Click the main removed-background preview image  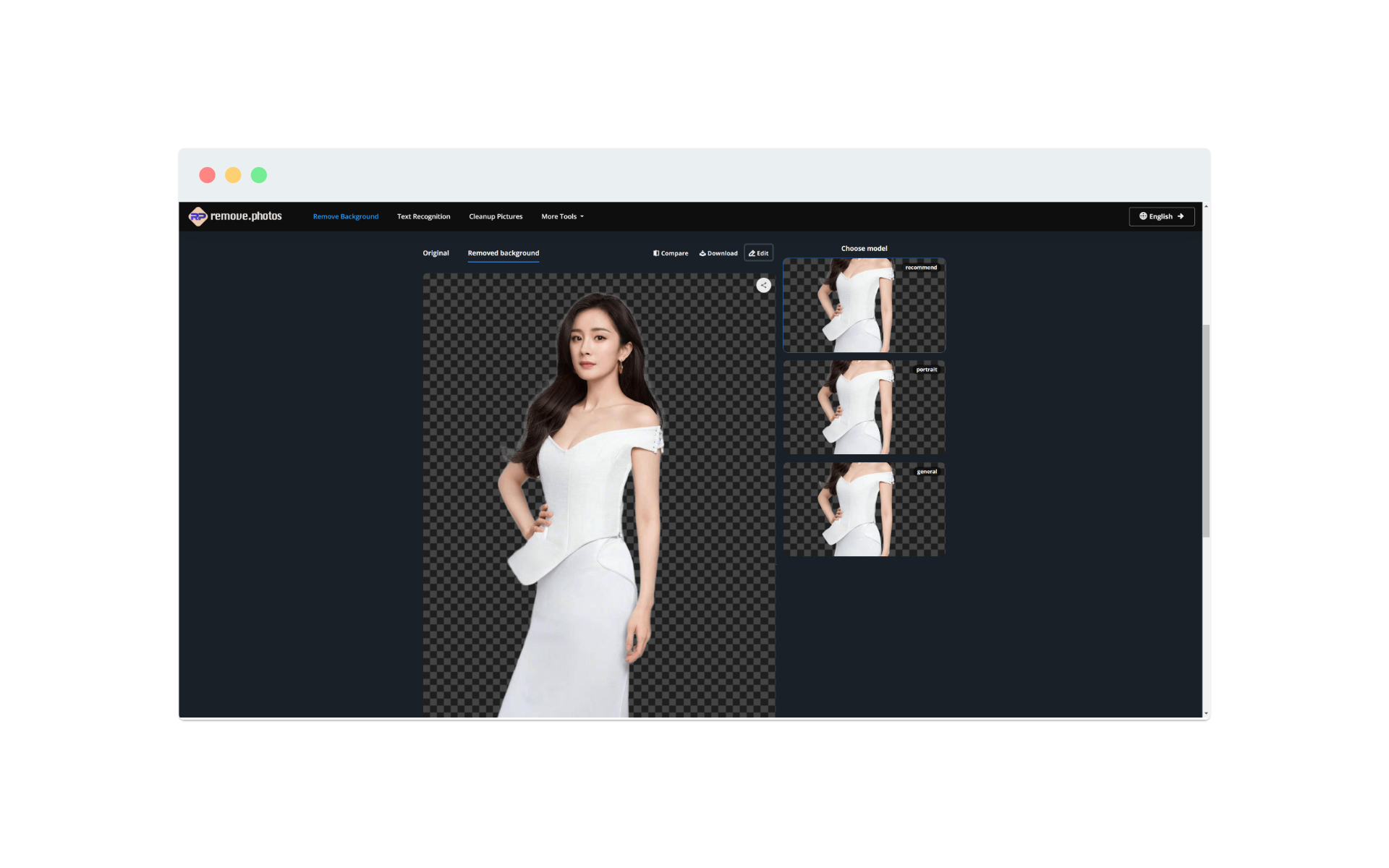598,495
